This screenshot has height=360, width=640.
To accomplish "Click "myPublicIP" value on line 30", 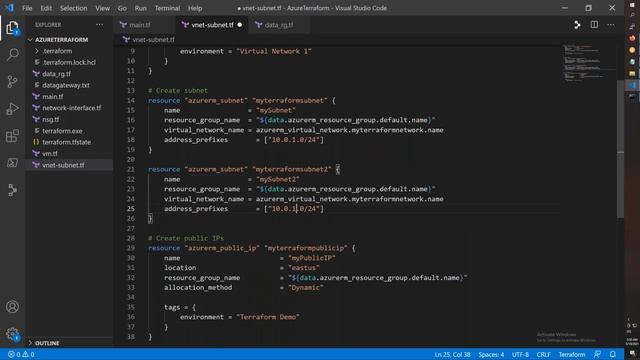I will click(x=312, y=258).
